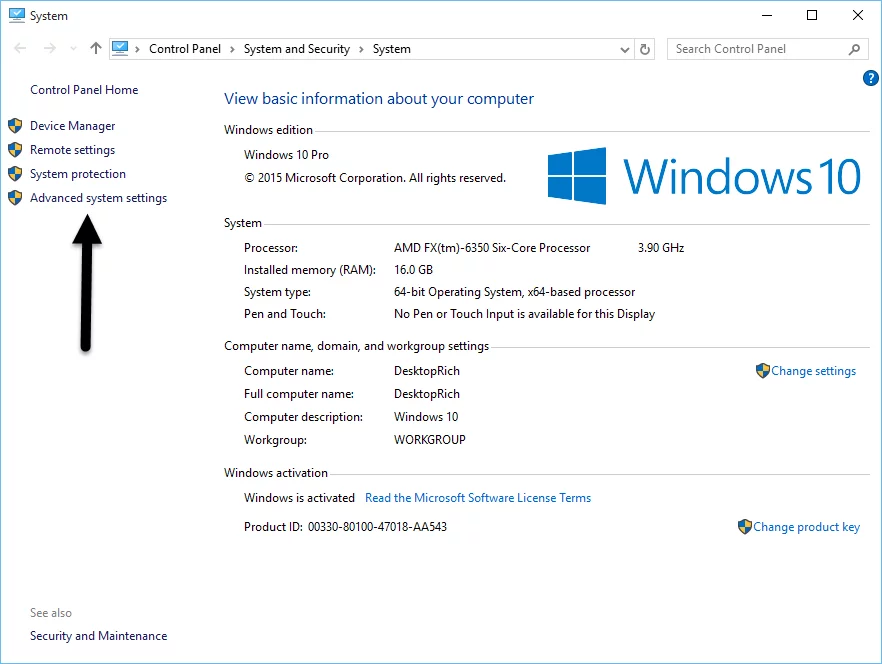Click the Change settings link
The width and height of the screenshot is (882, 664).
click(813, 371)
